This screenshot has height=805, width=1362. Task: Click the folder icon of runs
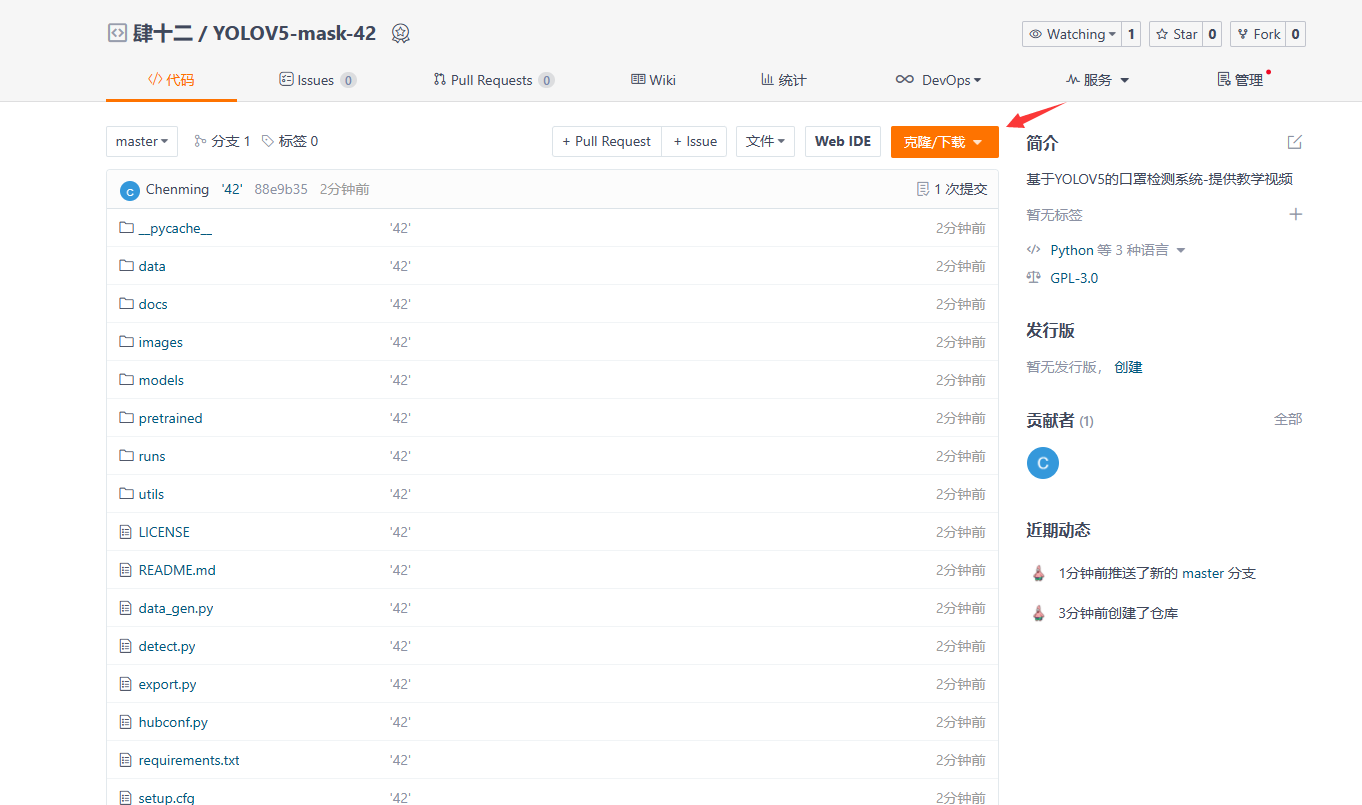click(x=126, y=456)
